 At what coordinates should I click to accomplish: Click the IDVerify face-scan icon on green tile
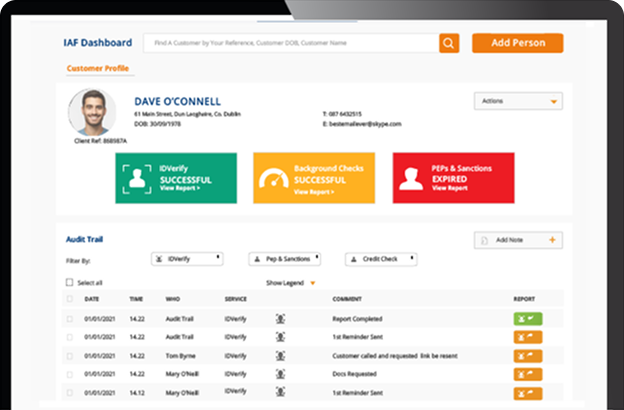(x=137, y=179)
